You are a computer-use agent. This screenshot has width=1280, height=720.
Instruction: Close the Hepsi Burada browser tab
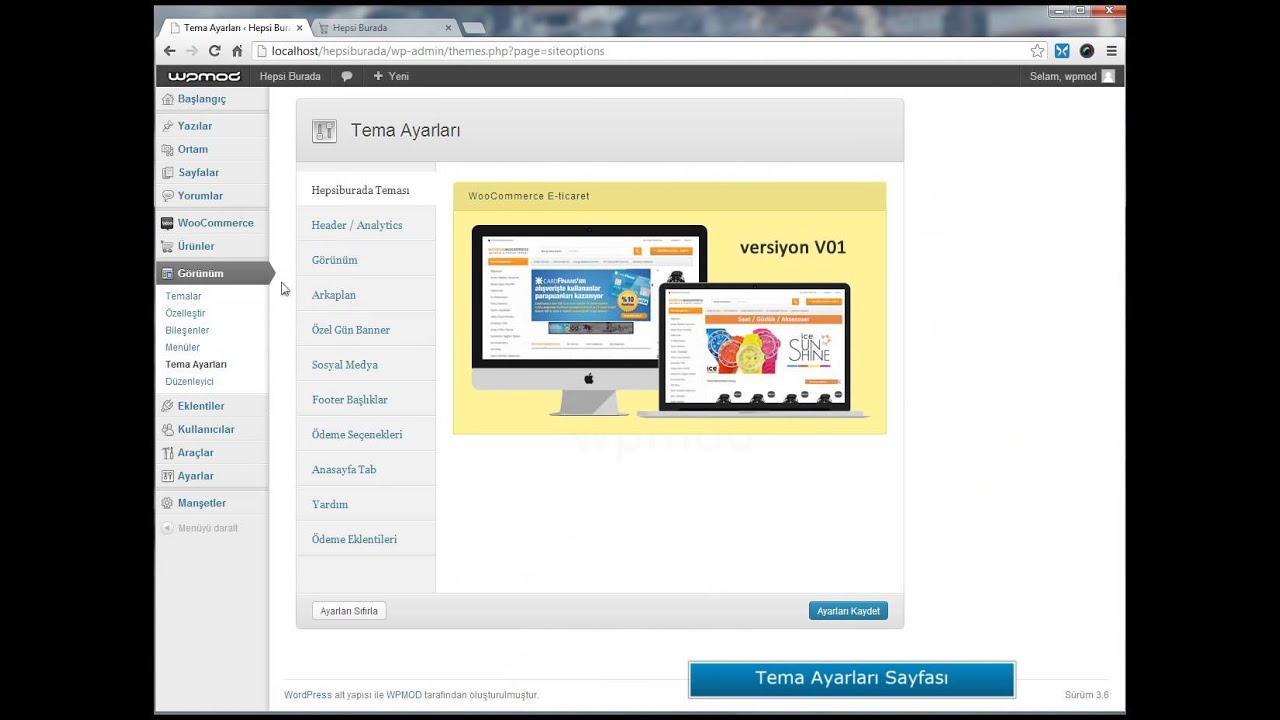pos(448,28)
